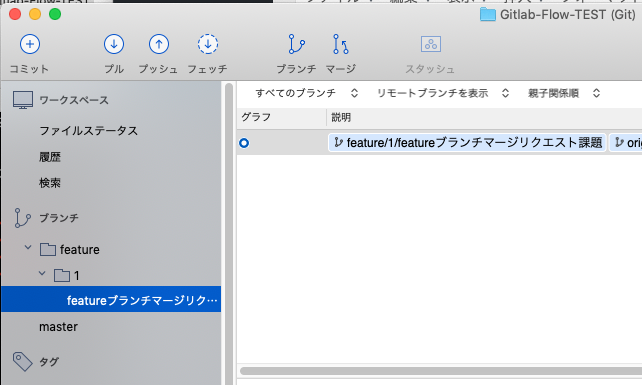Click the yellow minimize window button

(x=35, y=14)
